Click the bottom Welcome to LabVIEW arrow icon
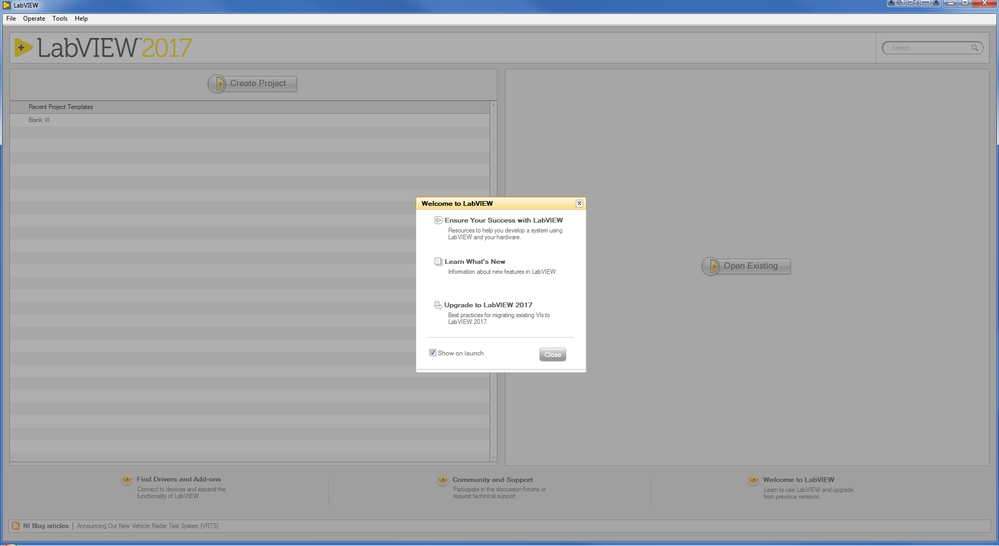999x546 pixels. 754,480
